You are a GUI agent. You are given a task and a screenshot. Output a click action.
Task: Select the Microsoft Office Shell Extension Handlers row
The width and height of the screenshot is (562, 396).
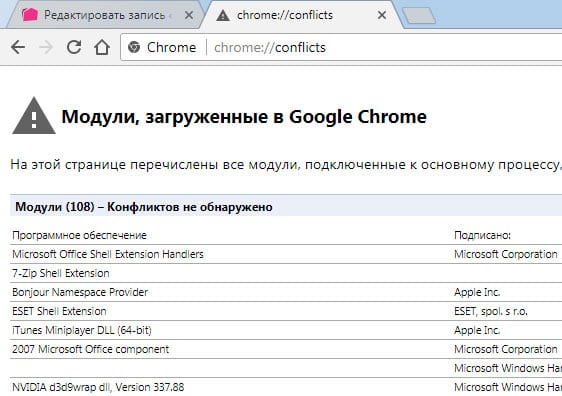point(286,254)
